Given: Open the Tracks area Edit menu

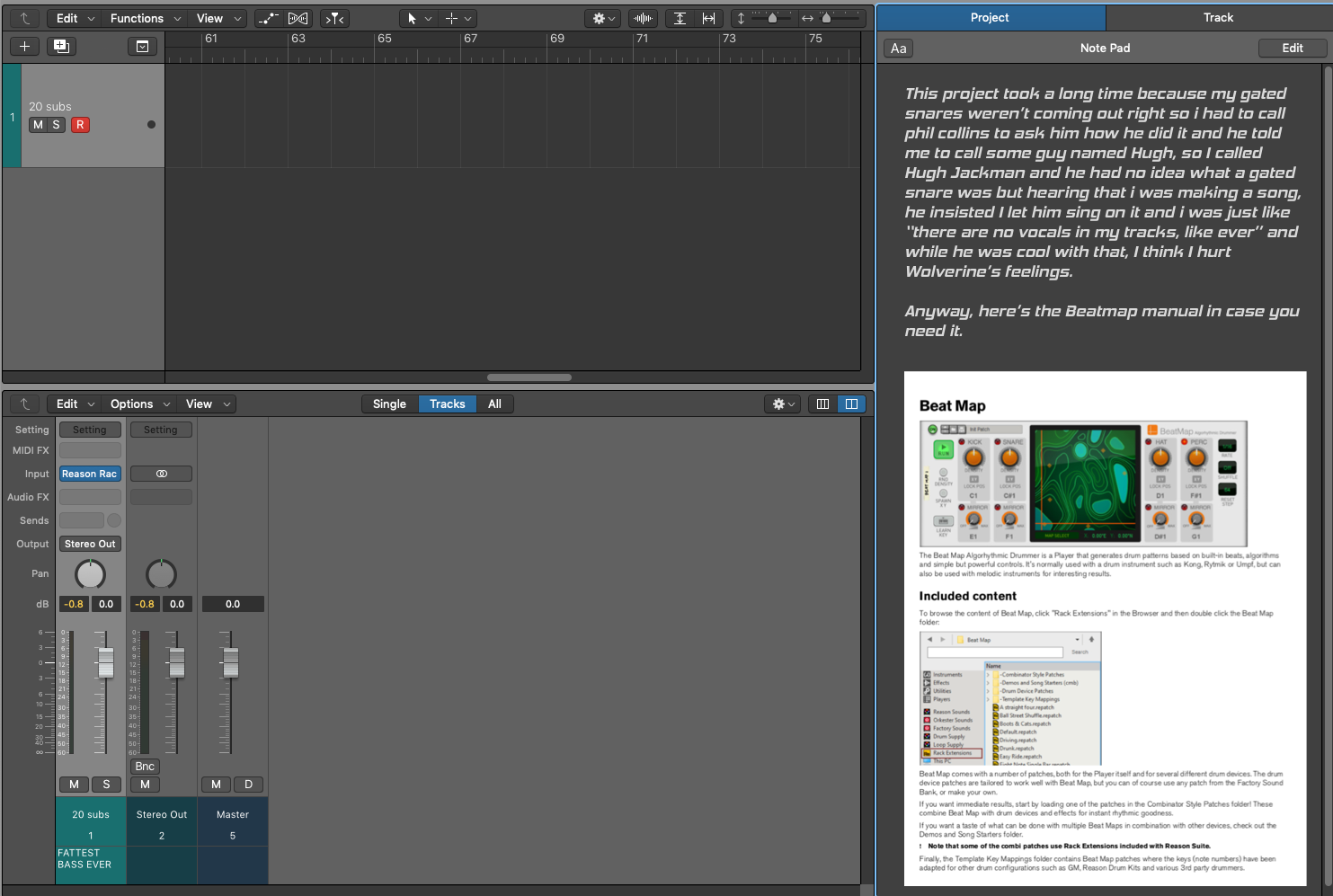Looking at the screenshot, I should point(75,18).
